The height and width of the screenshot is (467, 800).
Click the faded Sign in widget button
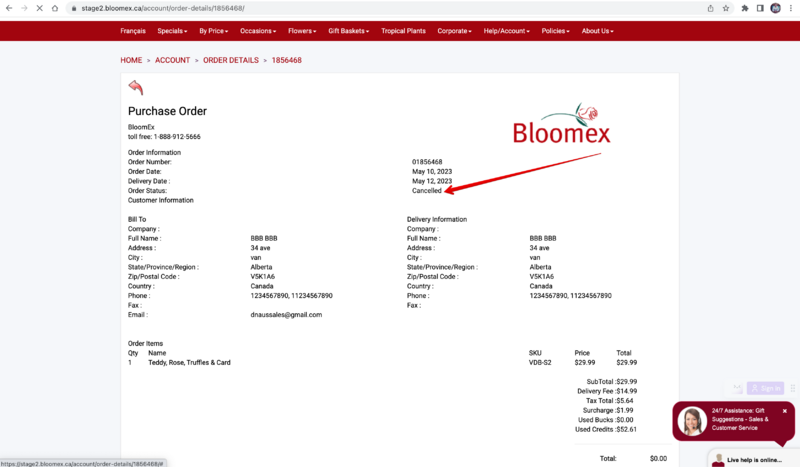click(x=765, y=388)
